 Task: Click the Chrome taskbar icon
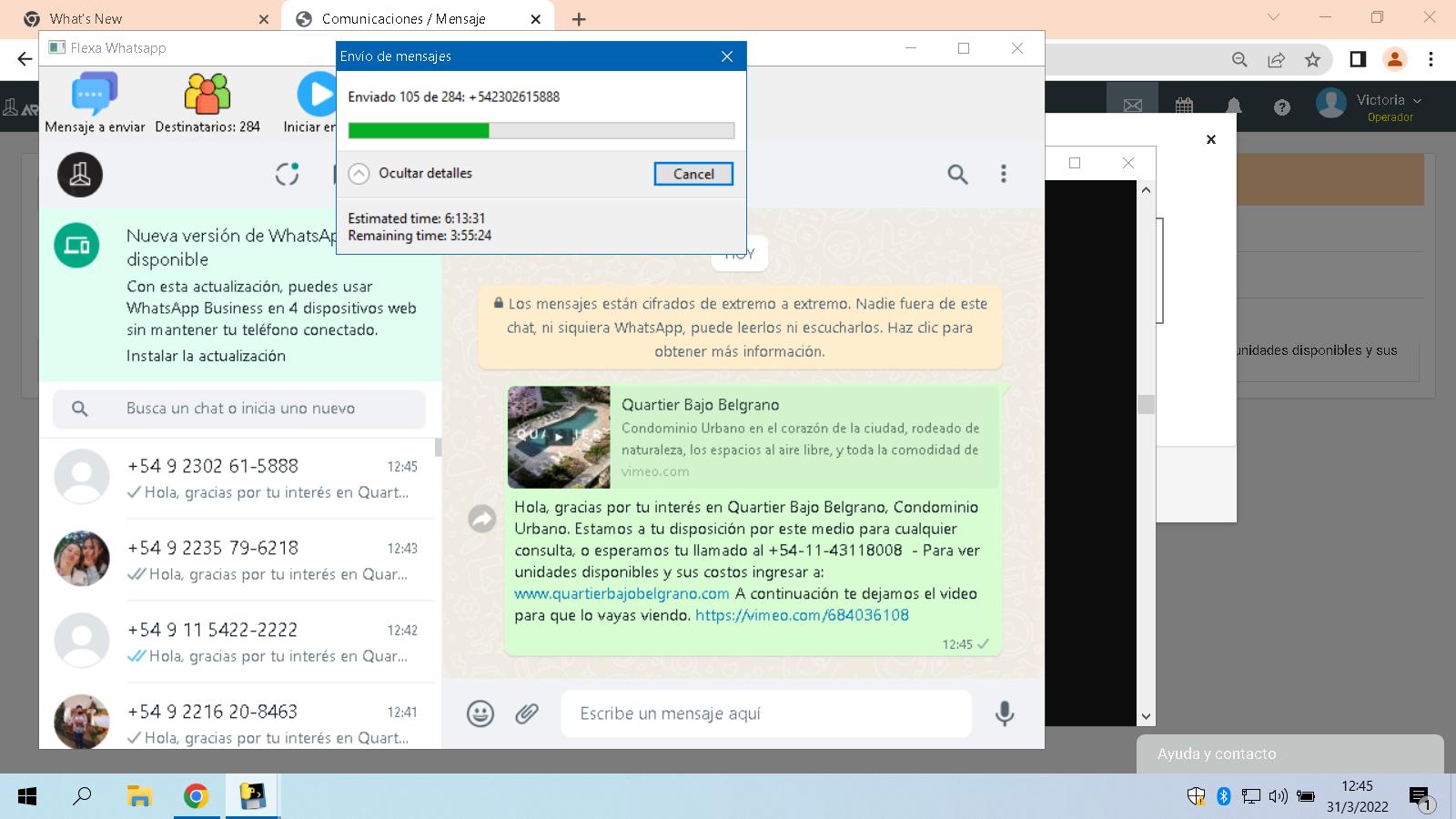(x=196, y=796)
